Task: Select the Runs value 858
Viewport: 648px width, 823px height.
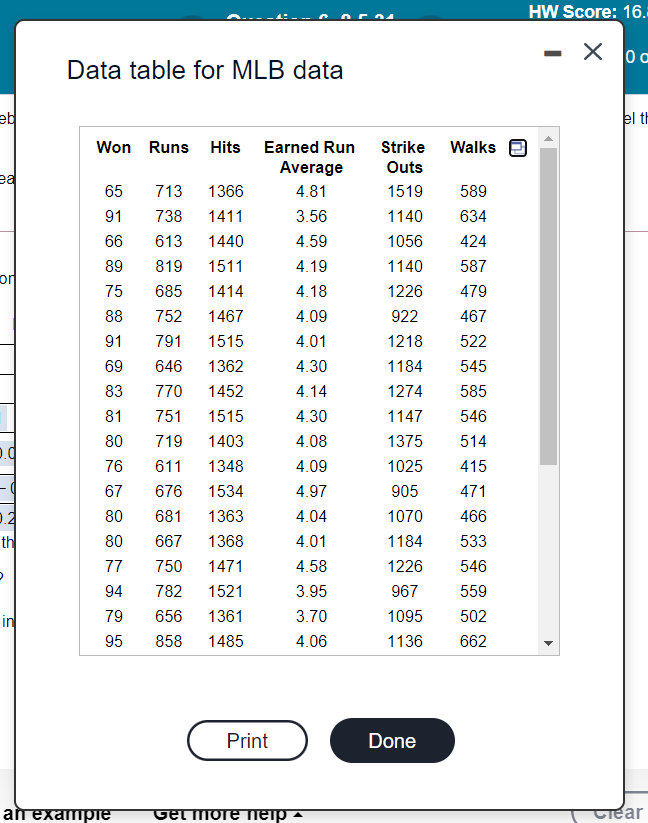Action: click(x=168, y=641)
